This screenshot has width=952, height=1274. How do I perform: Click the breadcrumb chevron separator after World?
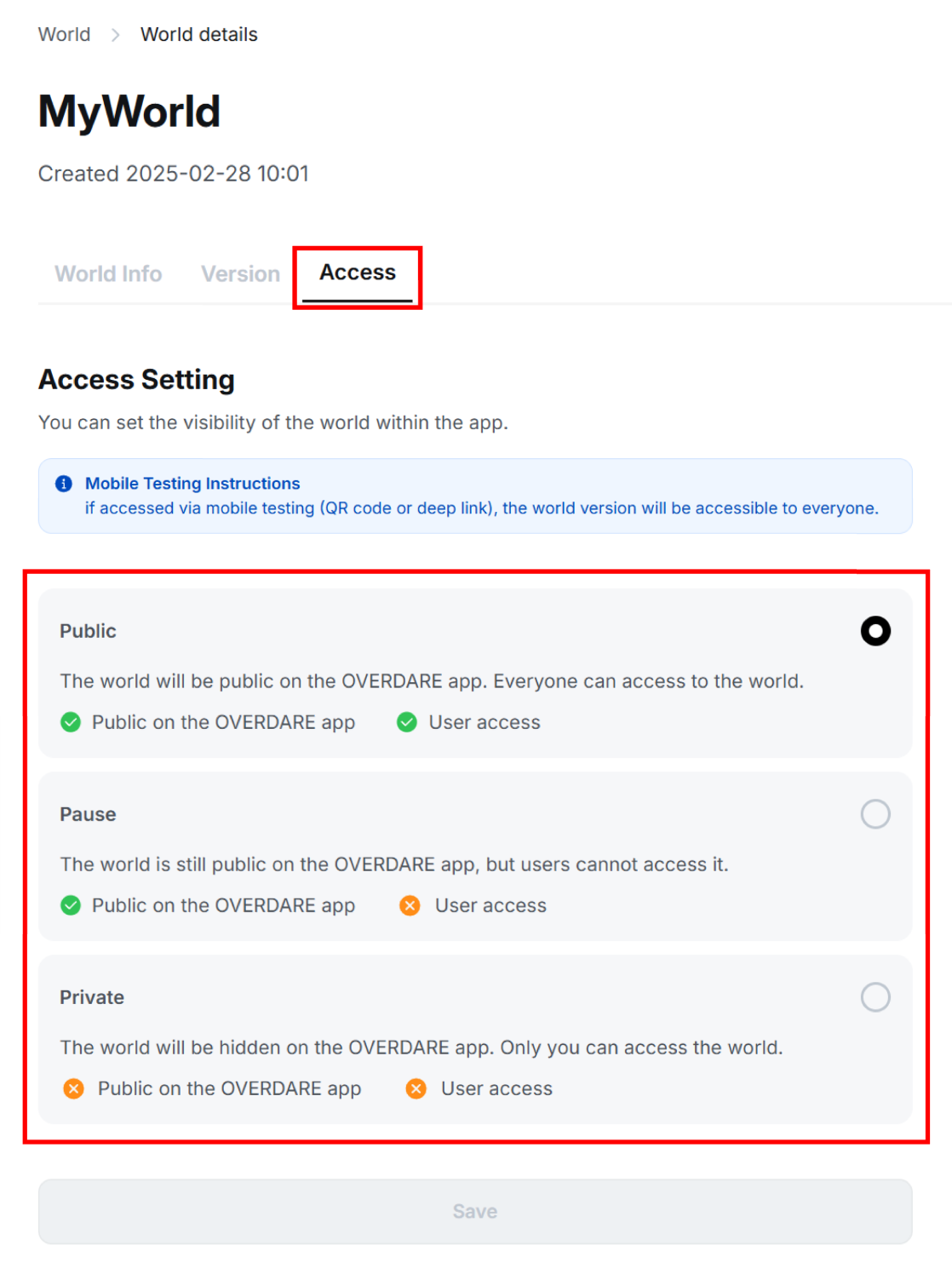point(116,35)
